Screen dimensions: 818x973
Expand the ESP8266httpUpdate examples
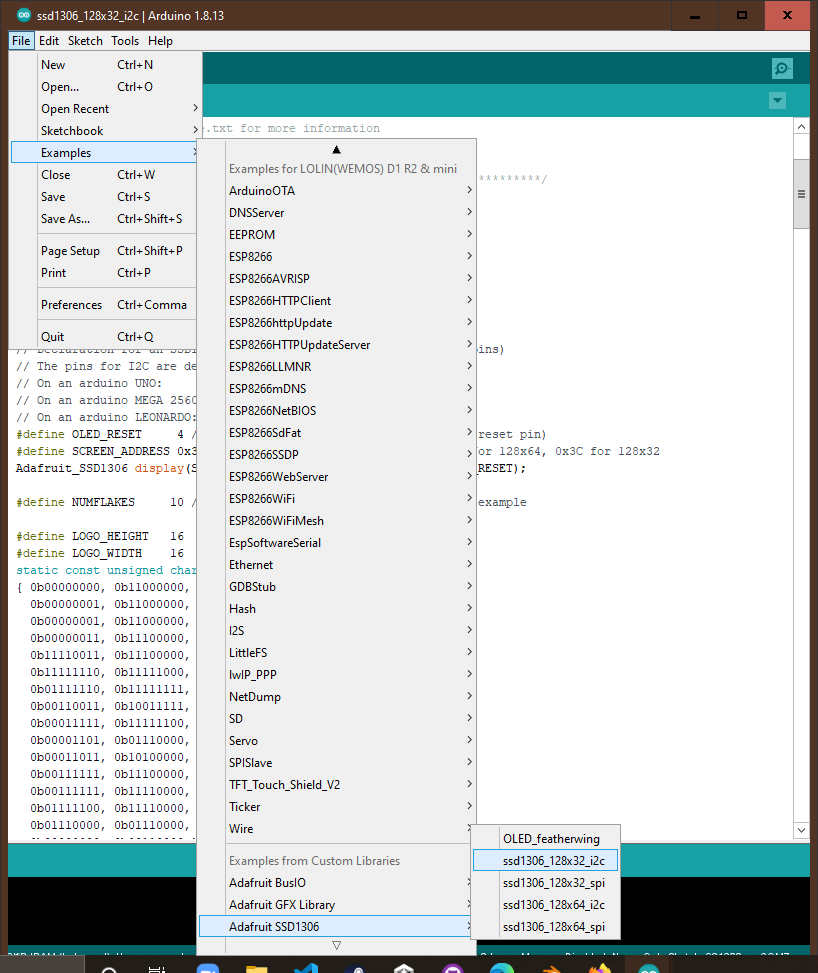point(337,323)
